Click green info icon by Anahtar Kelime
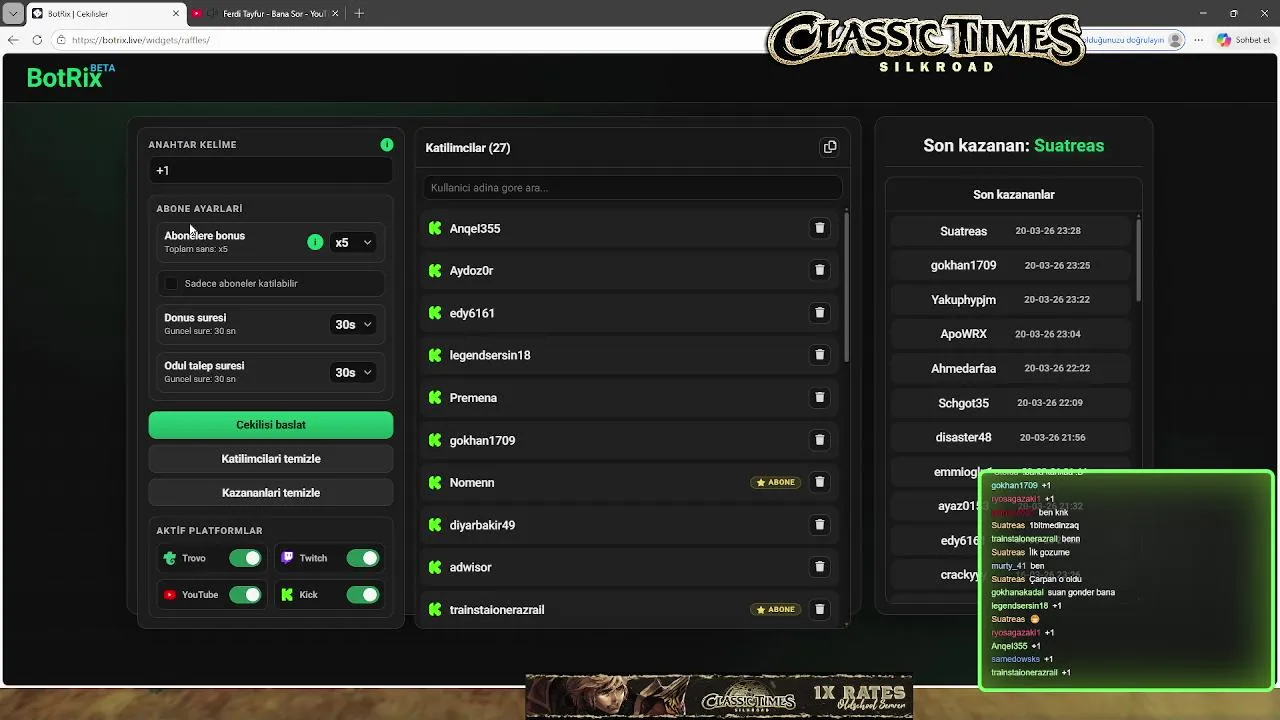This screenshot has width=1280, height=720. coord(387,145)
